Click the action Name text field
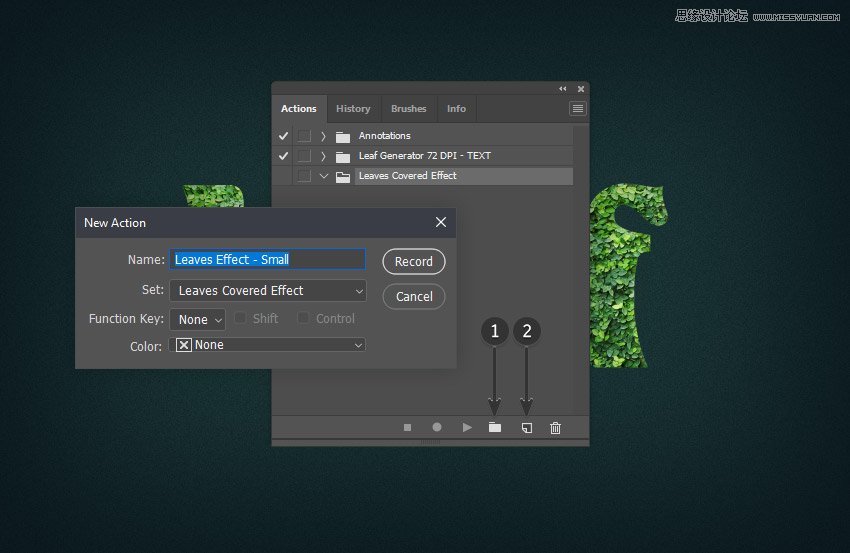 point(267,260)
